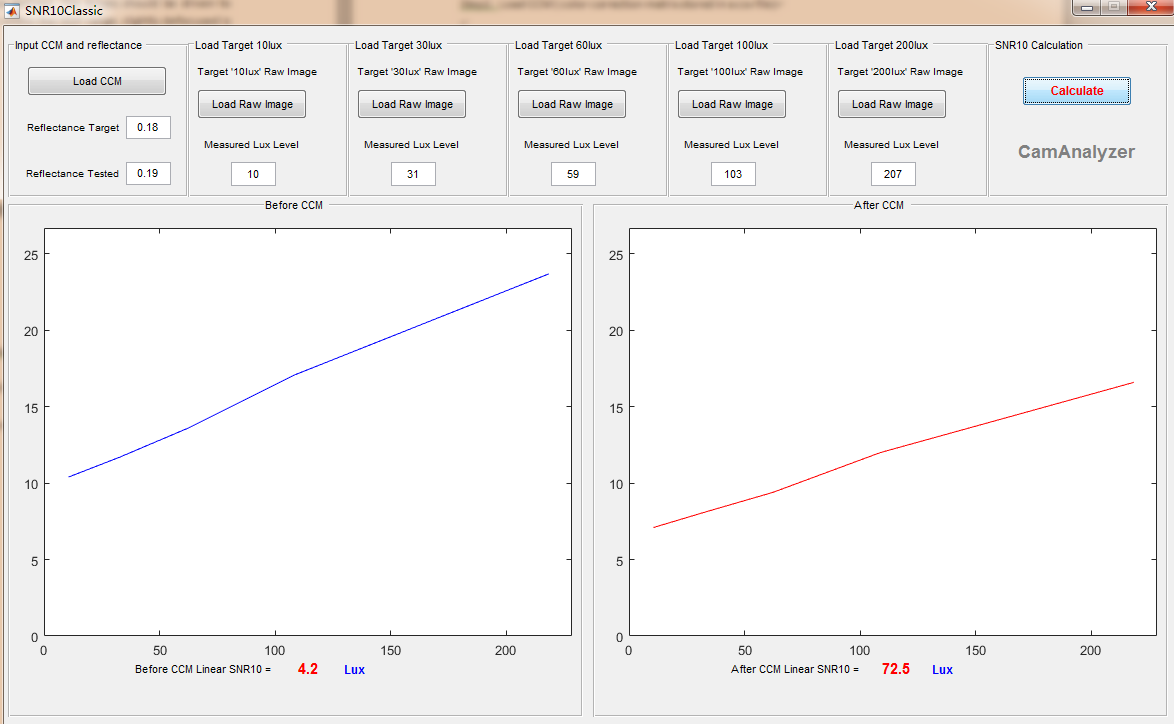Edit the Reflectance Target field

click(148, 127)
